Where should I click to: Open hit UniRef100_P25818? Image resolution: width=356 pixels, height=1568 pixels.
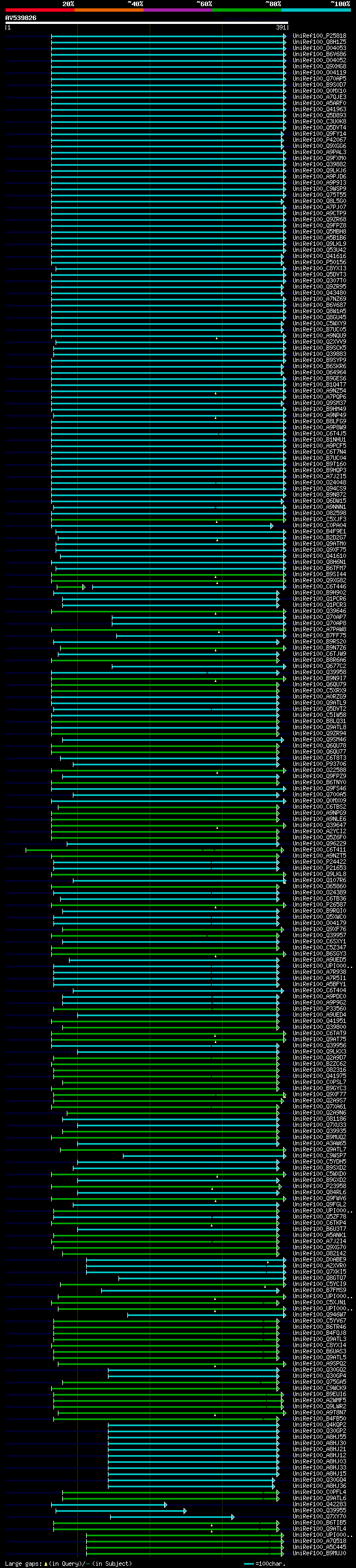(x=319, y=36)
